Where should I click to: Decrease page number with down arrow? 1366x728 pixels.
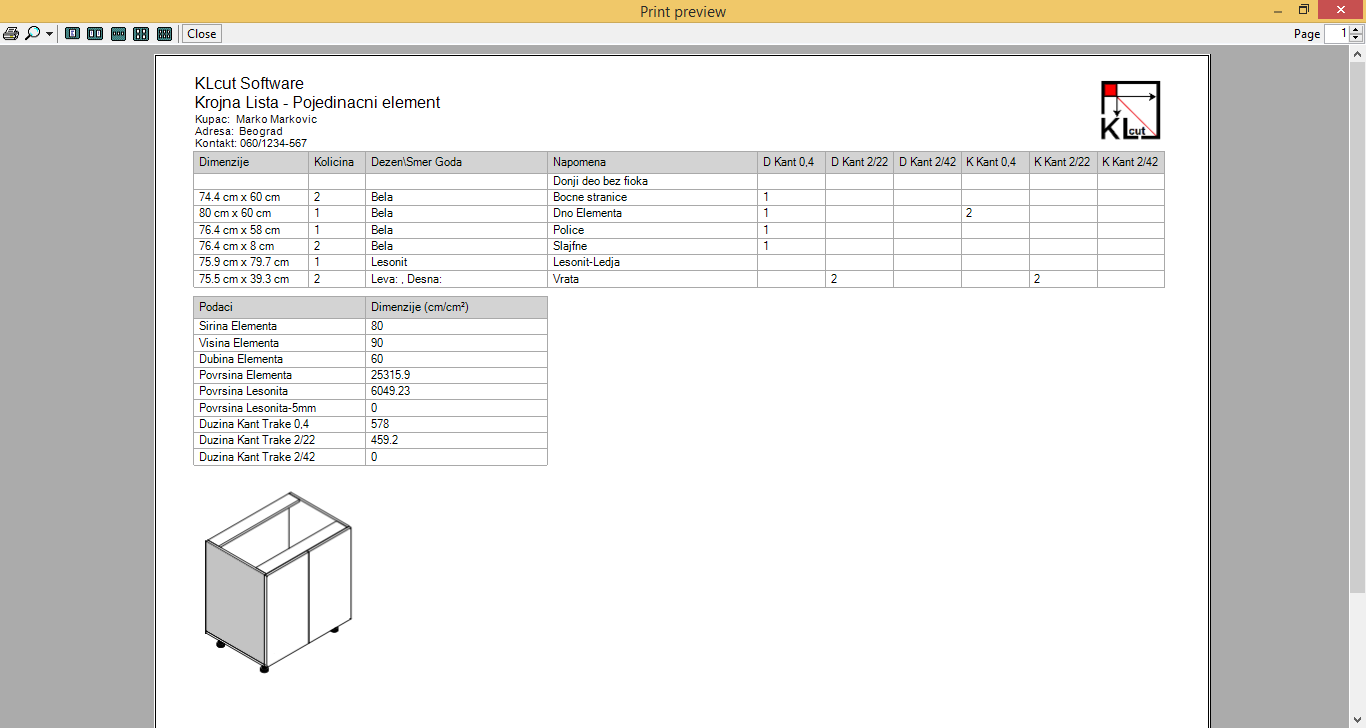tap(1355, 38)
